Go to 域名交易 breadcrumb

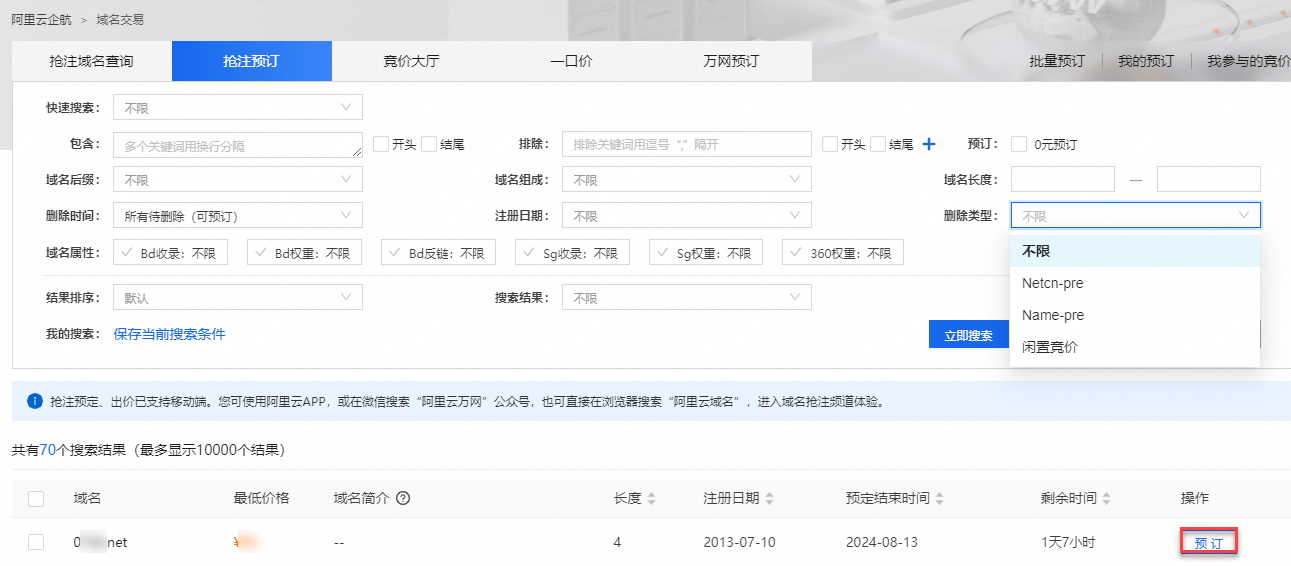(120, 19)
